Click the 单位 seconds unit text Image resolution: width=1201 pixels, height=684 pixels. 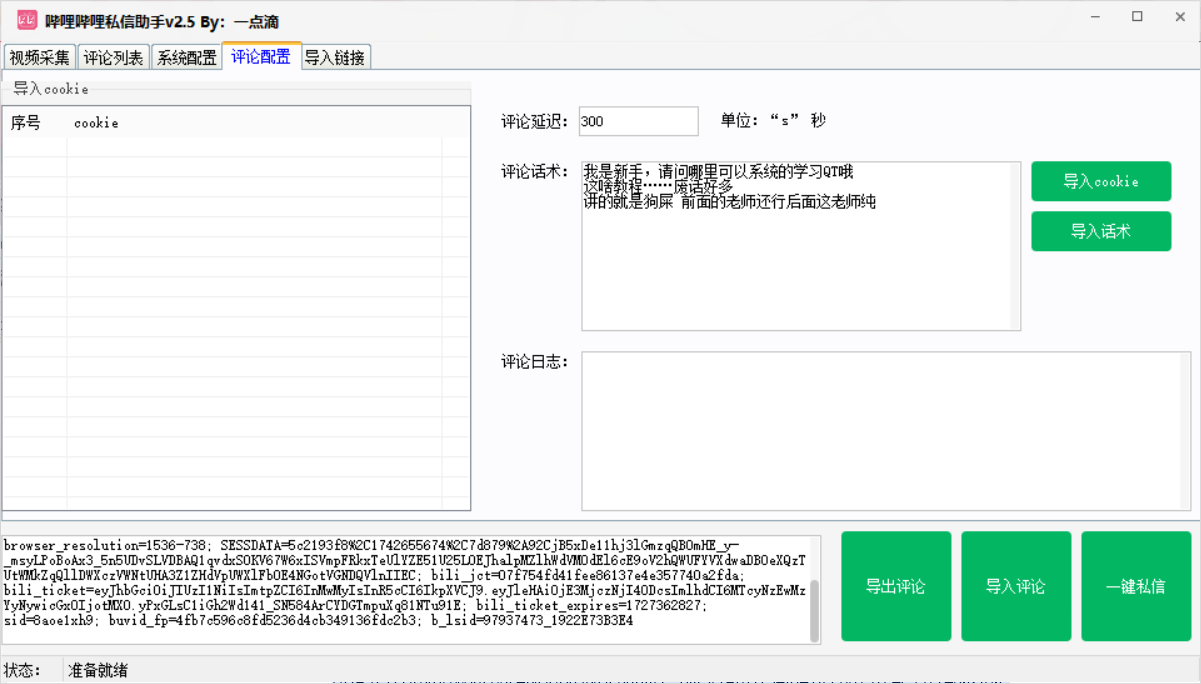point(773,121)
